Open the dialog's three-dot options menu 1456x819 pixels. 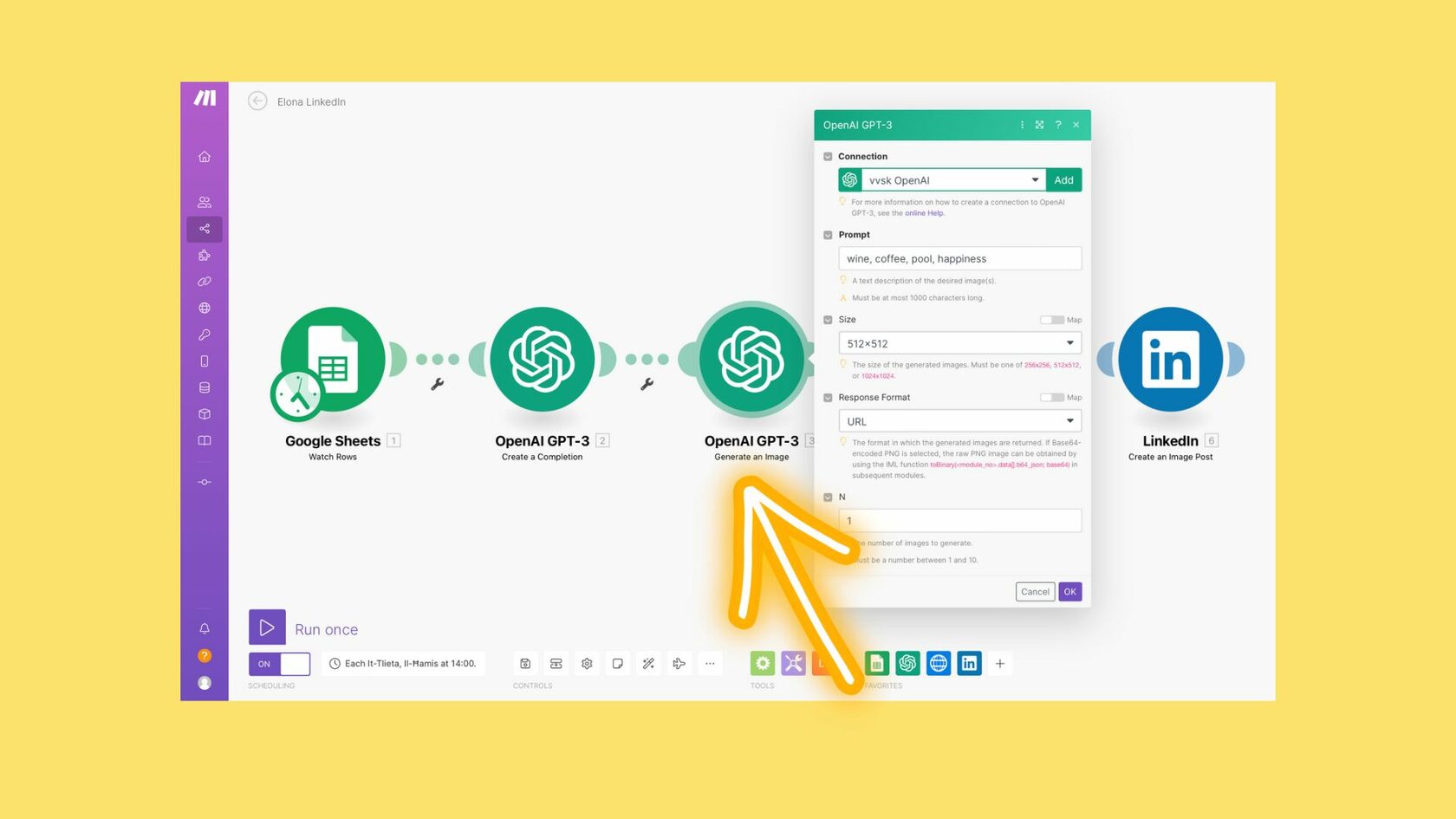(x=1022, y=125)
